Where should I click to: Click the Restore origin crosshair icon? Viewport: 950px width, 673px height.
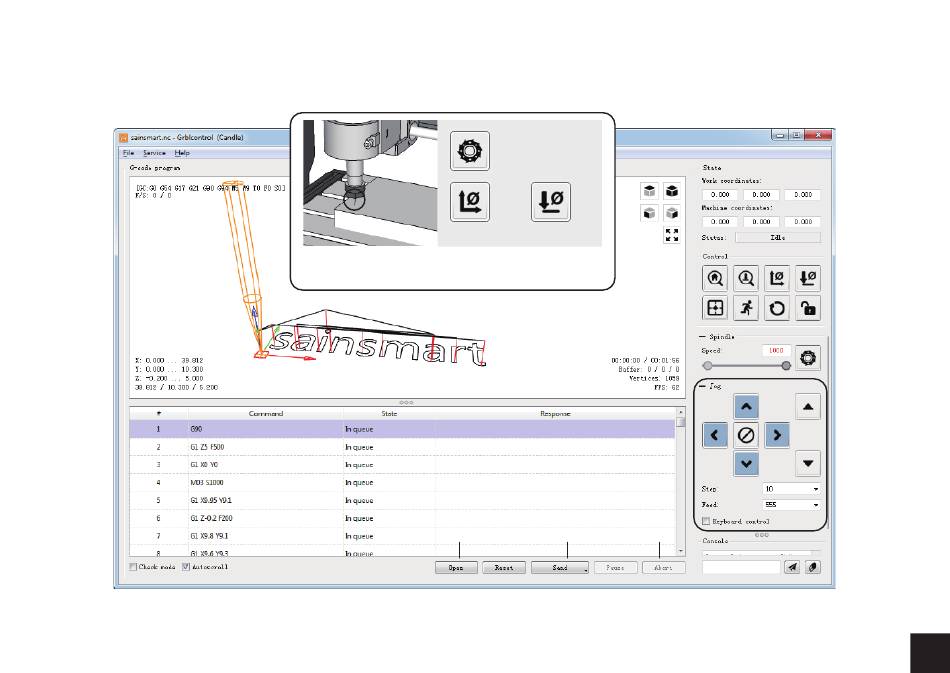(715, 308)
